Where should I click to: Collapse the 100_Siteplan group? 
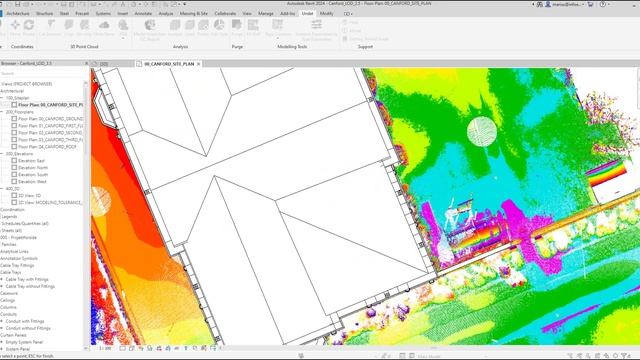[2, 98]
